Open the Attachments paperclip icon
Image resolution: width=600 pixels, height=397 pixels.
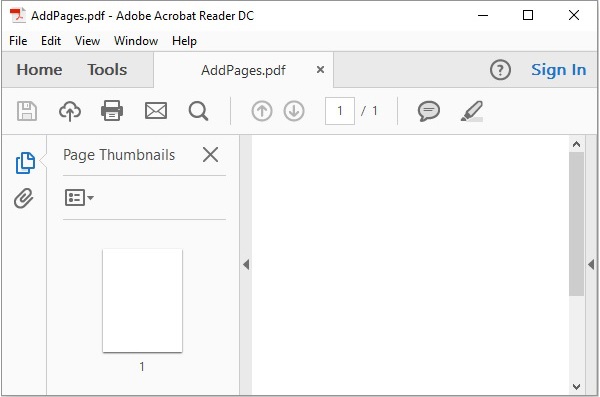coord(24,198)
